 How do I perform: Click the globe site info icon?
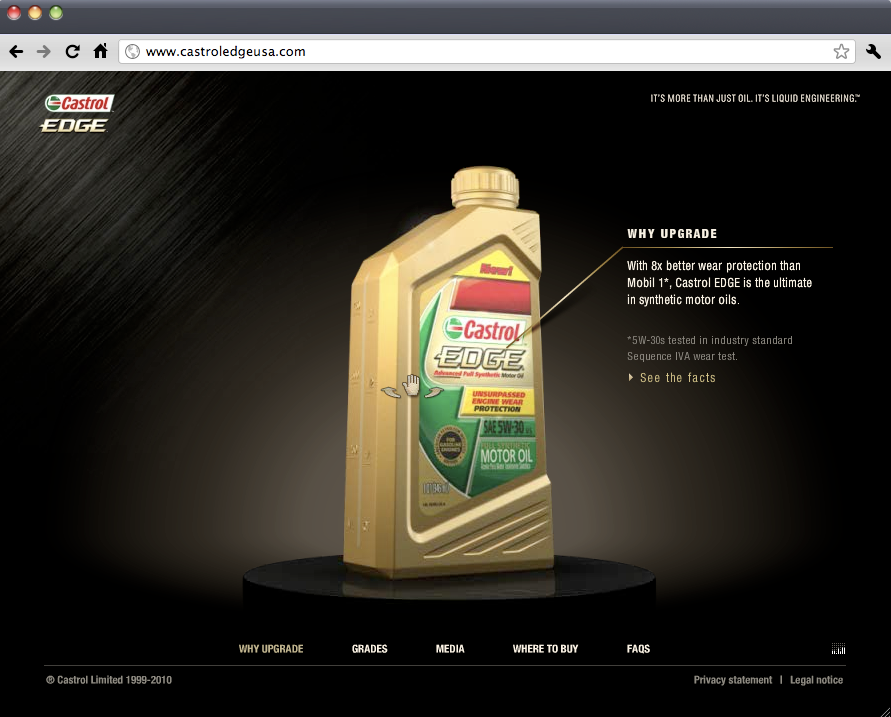click(x=132, y=51)
